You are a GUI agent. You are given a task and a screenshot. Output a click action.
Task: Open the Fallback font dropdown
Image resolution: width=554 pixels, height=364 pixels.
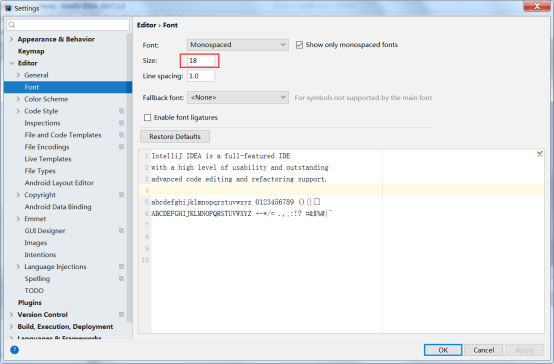238,98
